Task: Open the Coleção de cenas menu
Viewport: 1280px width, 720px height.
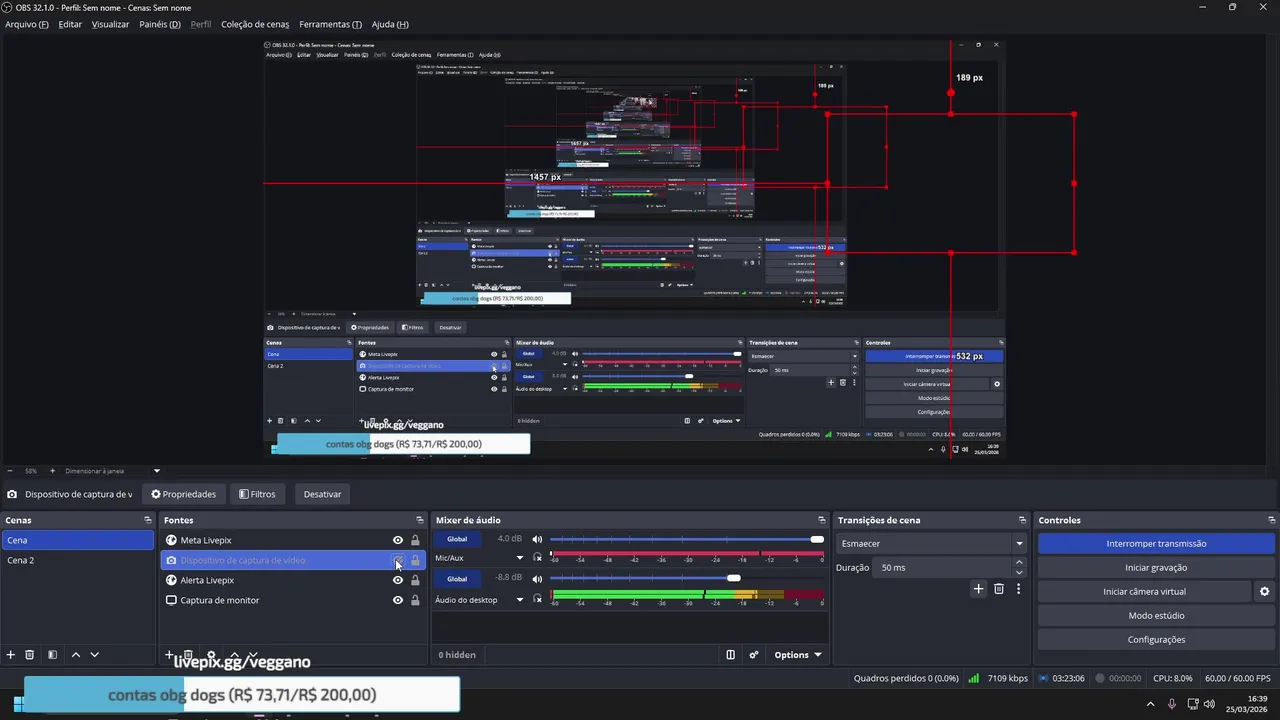Action: [x=255, y=24]
